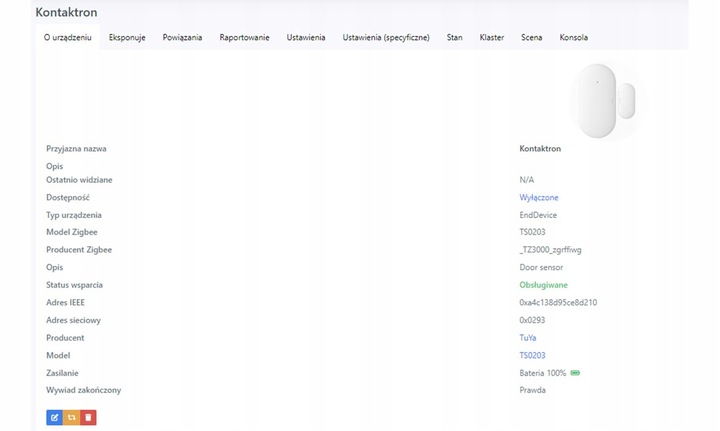
Task: Click the red delete device button
Action: tap(88, 417)
